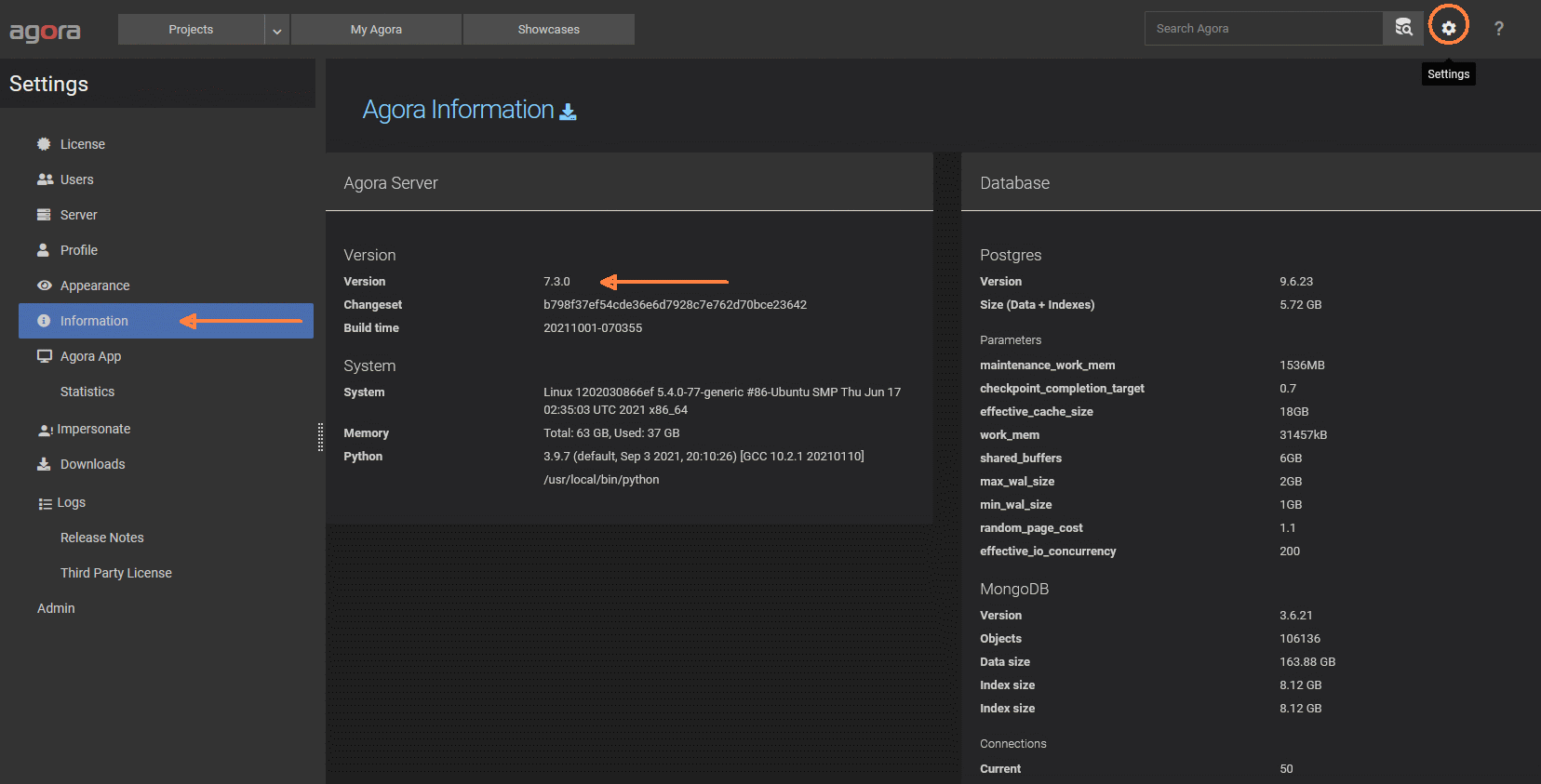Click the maintenance_work_mem parameter
The height and width of the screenshot is (784, 1541).
pos(1047,365)
